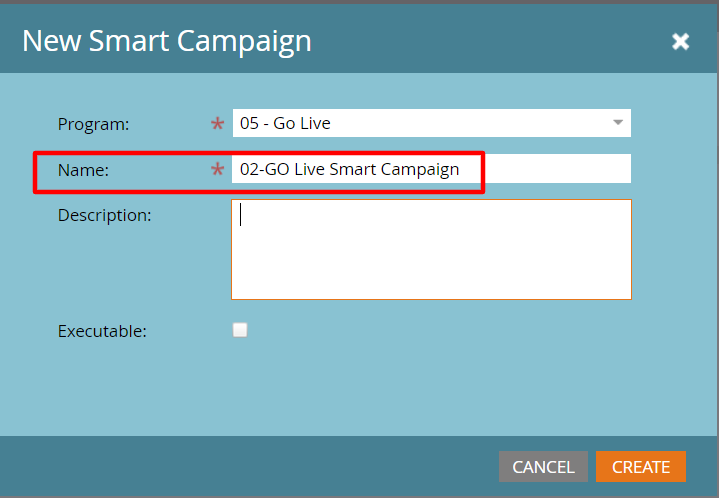
Task: Open the '05 - Go Live' program combo box
Action: click(431, 123)
